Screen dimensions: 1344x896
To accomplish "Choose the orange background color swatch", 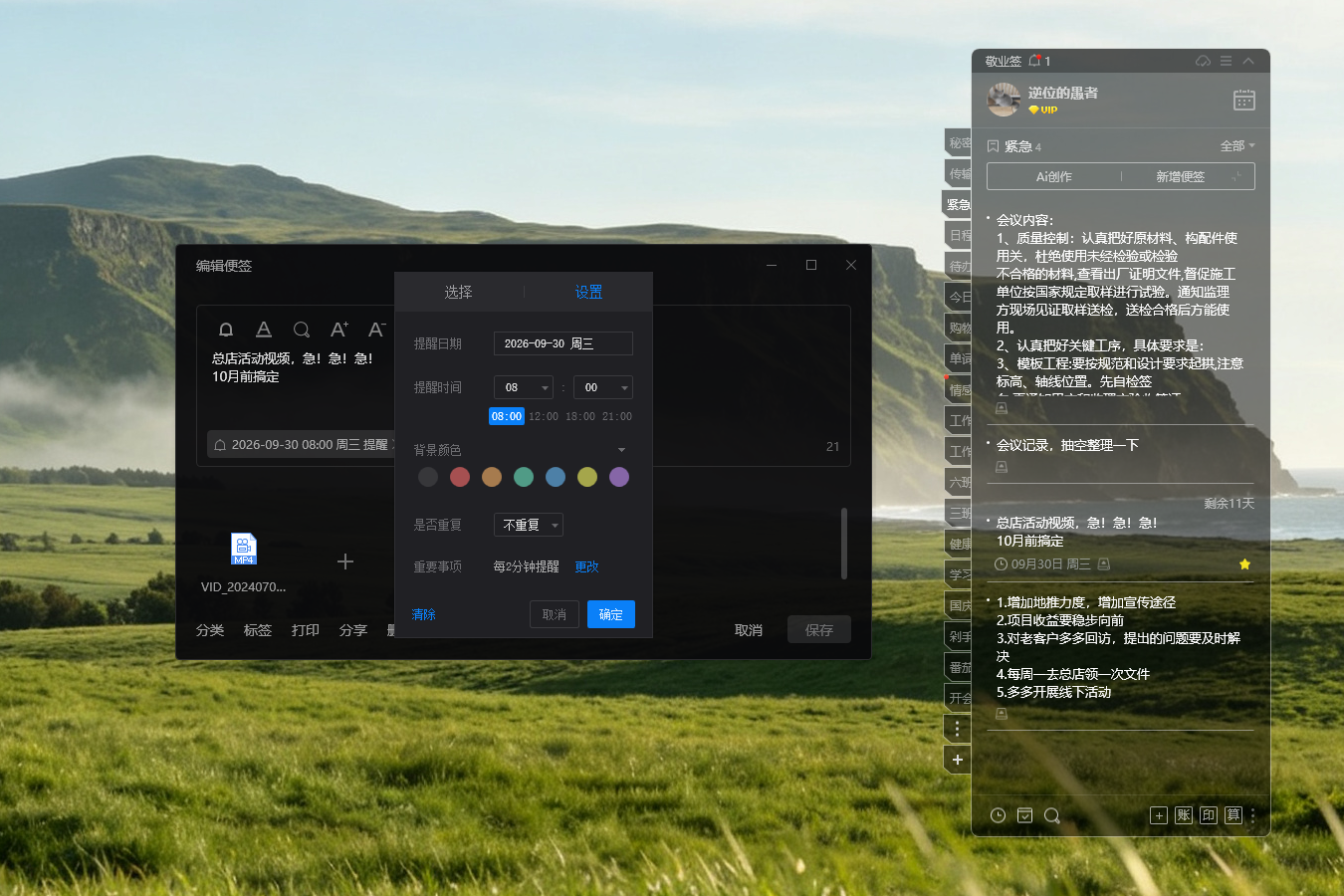I will pyautogui.click(x=492, y=477).
